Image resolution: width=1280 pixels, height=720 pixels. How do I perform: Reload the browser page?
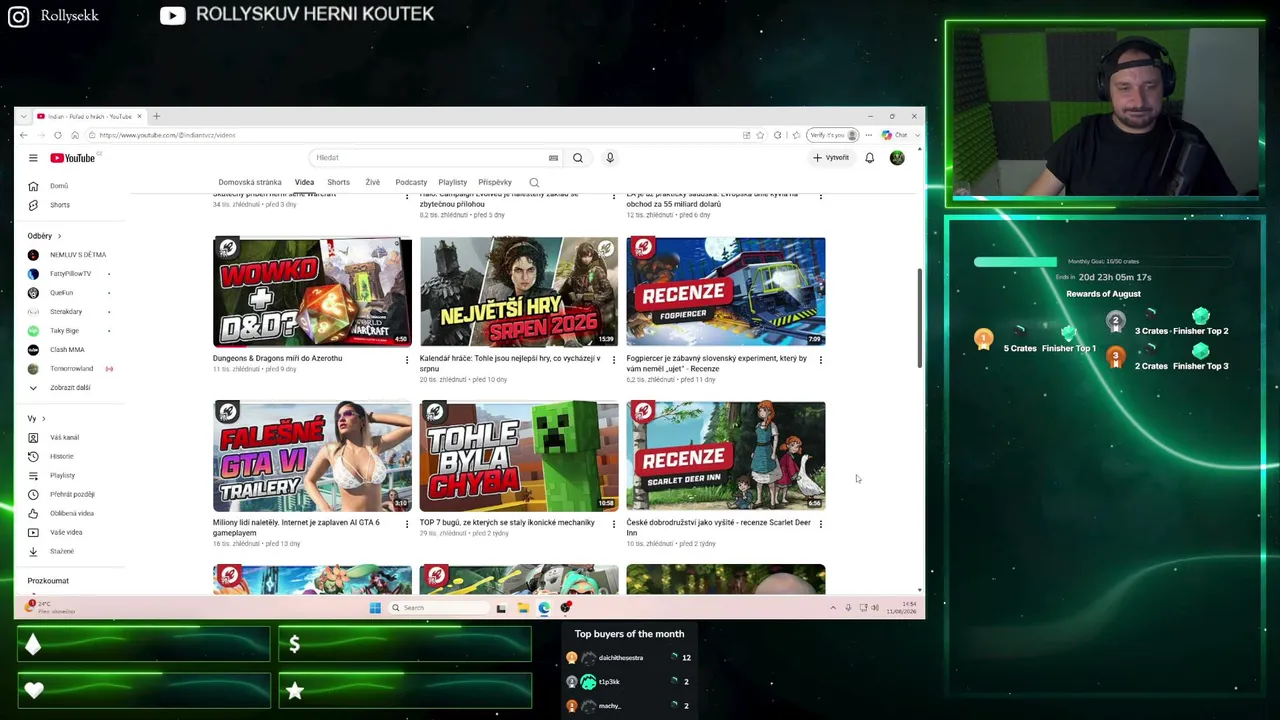[x=57, y=135]
